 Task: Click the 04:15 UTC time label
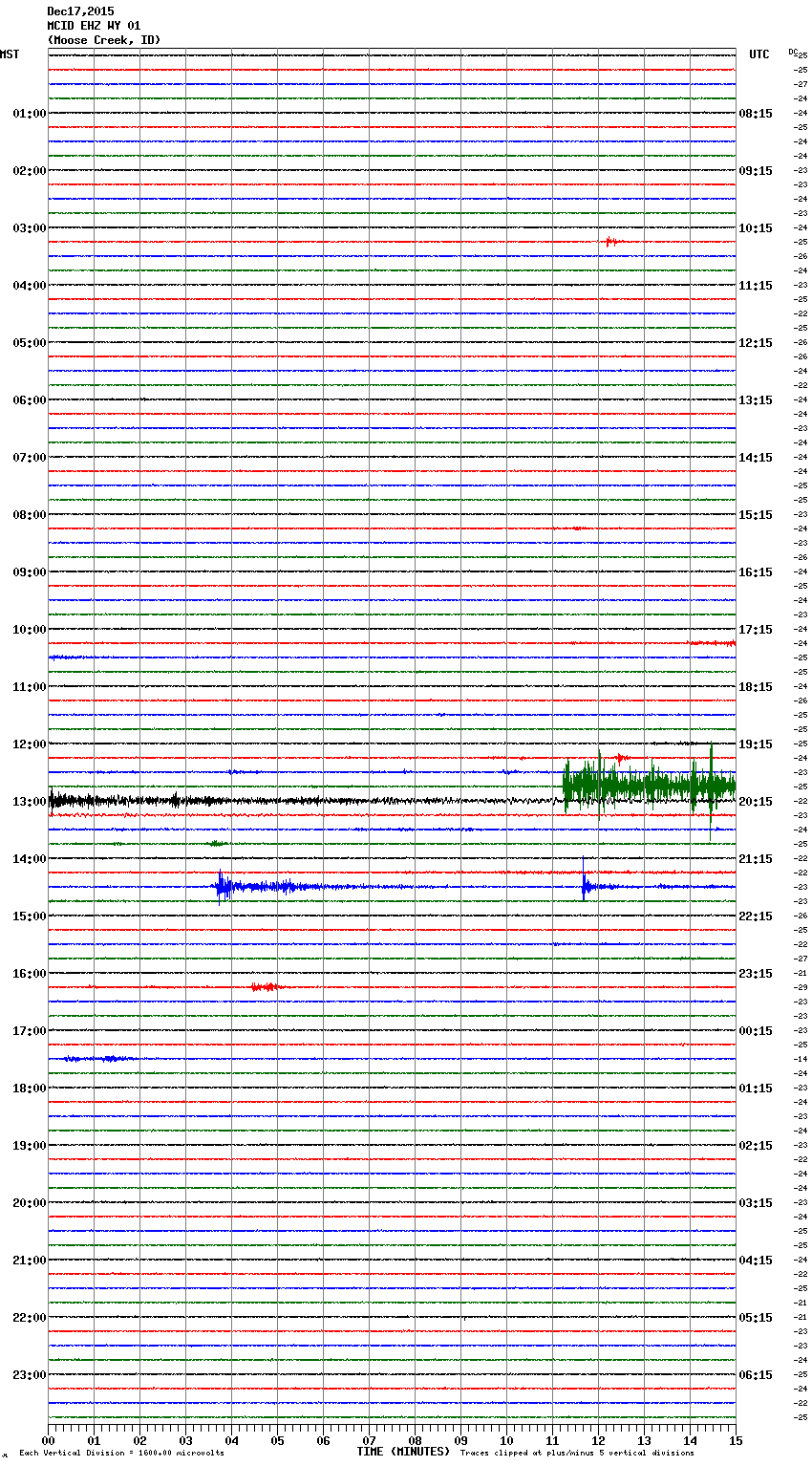tap(756, 1261)
